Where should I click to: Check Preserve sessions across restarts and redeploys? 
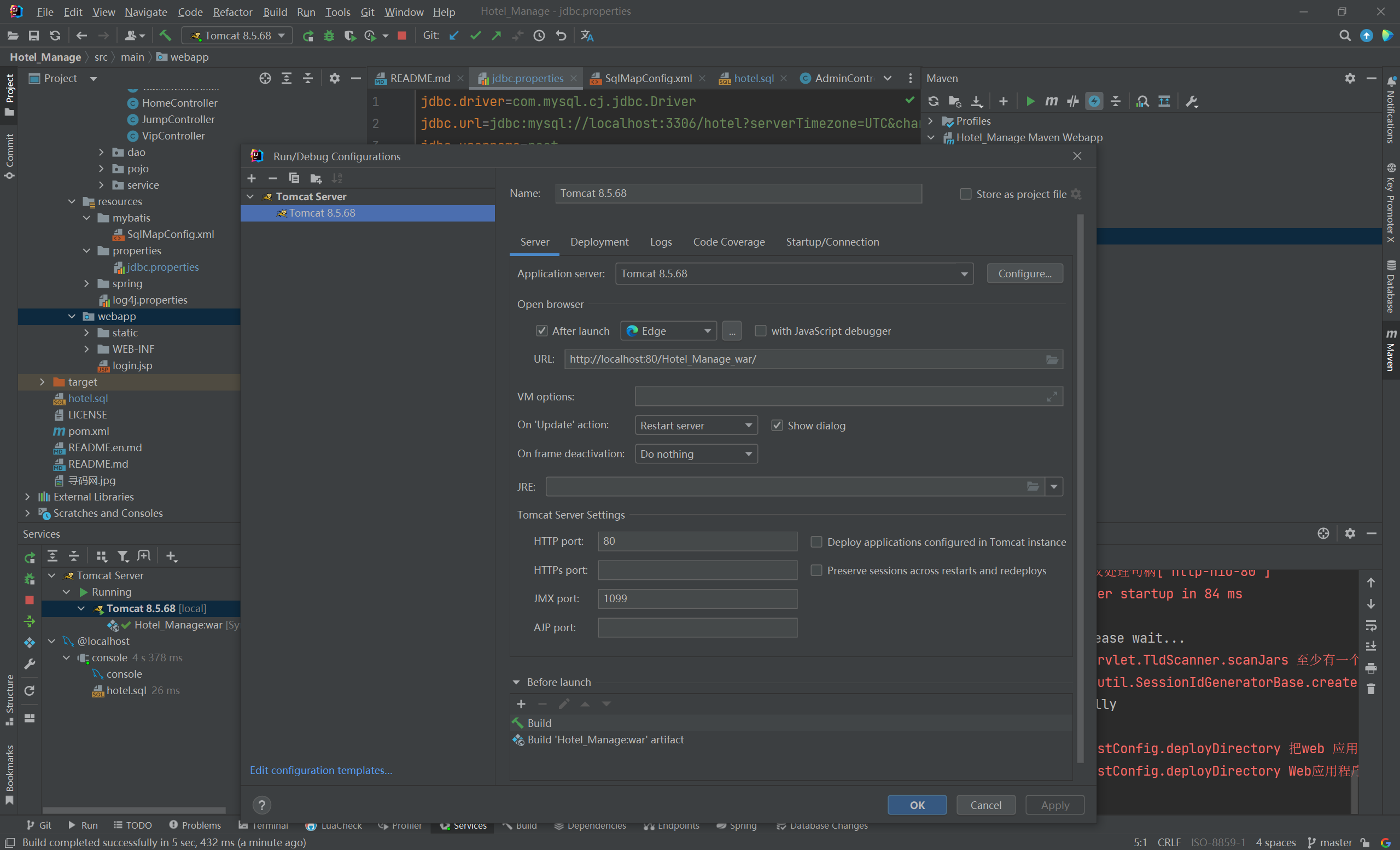[816, 570]
